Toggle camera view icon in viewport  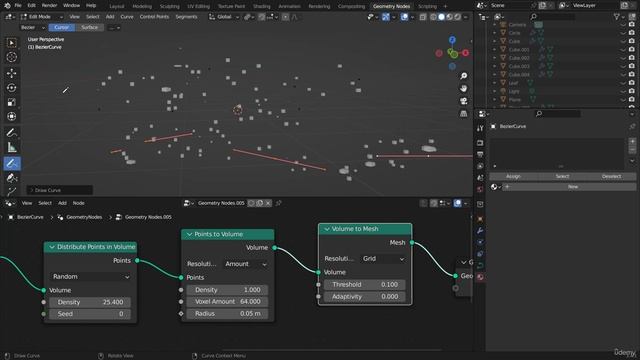click(464, 101)
